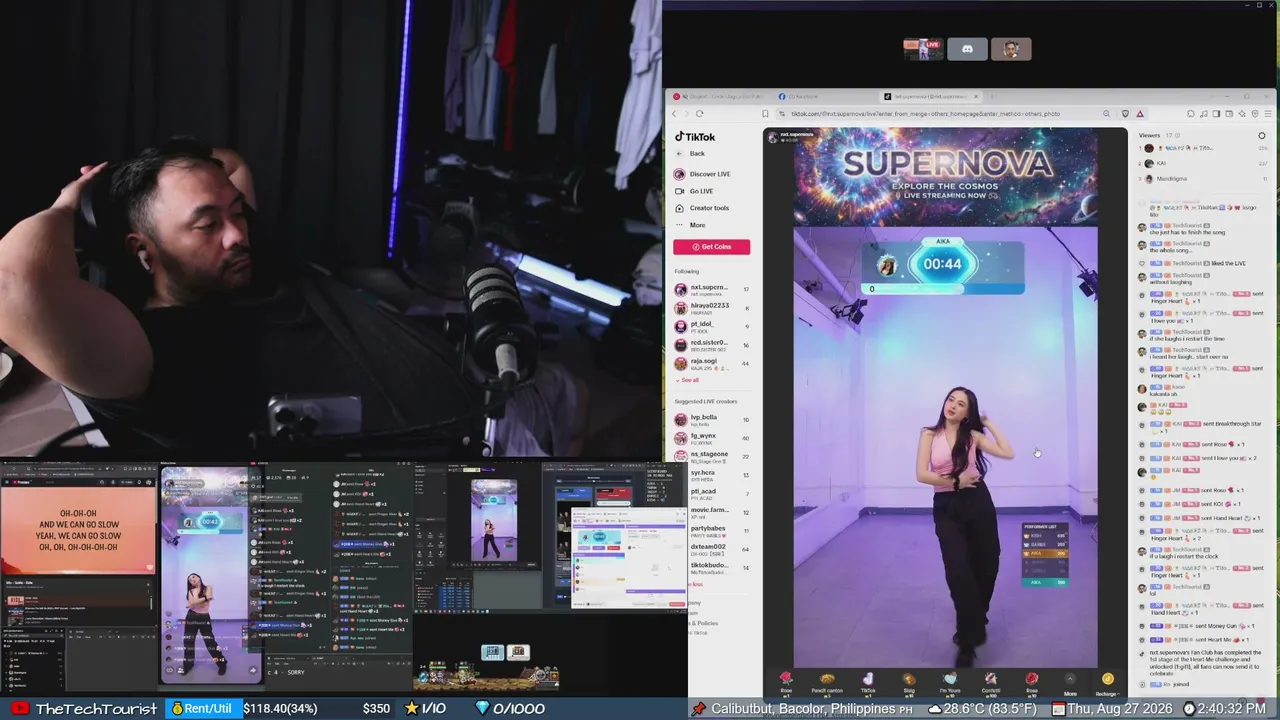Select the LIVE thumbnail tile above the browser
The image size is (1280, 720).
coord(923,49)
